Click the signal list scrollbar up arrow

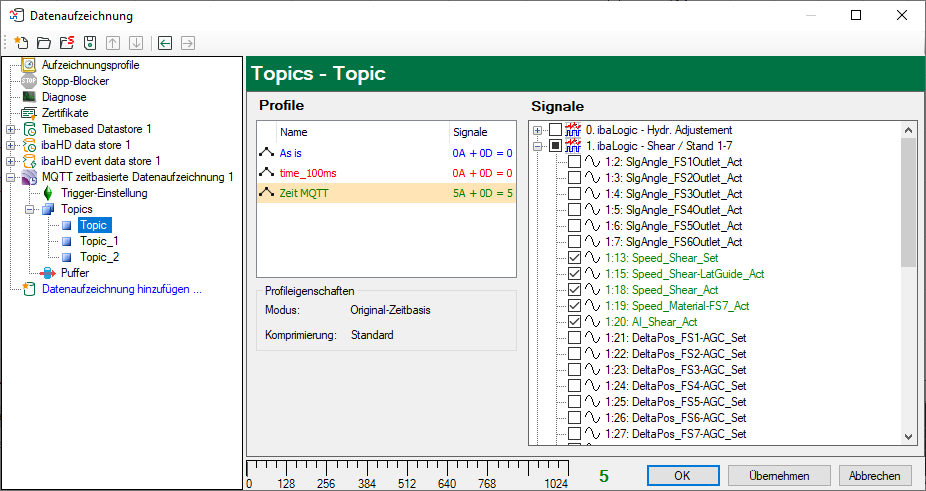point(909,129)
